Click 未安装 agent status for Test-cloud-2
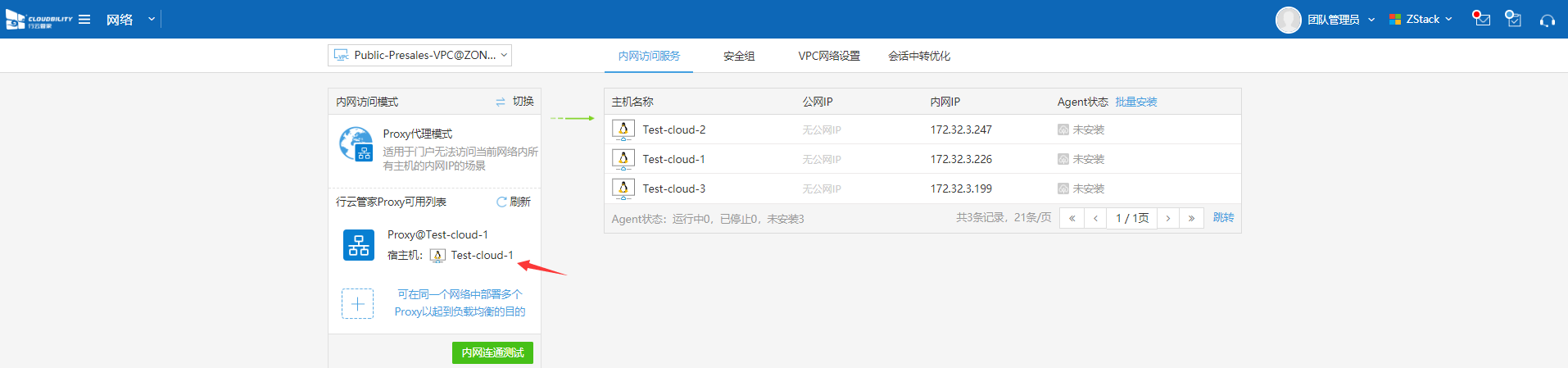Screen dimensions: 1568x368 click(x=1081, y=129)
